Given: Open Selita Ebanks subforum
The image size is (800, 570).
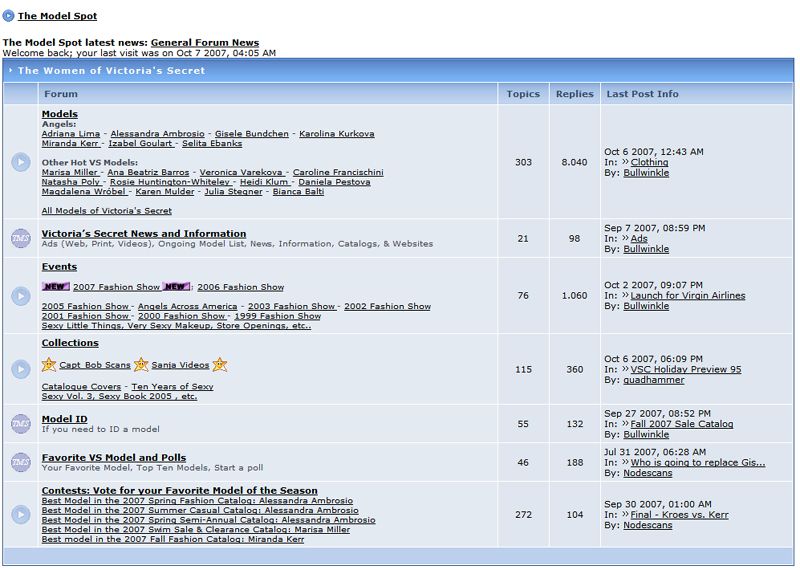Looking at the screenshot, I should (x=212, y=143).
